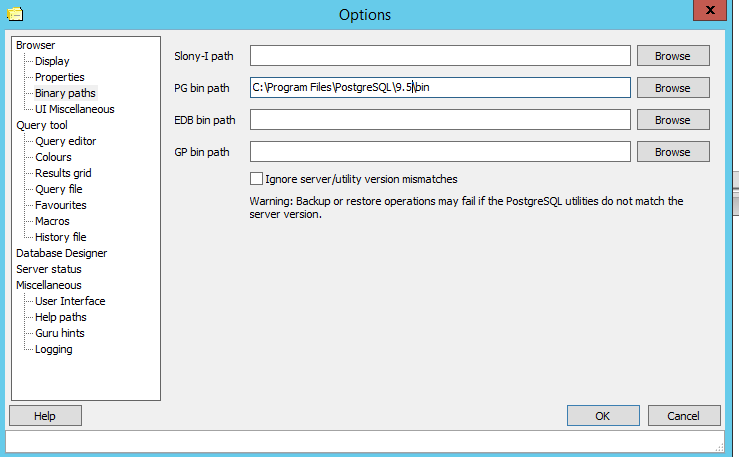The width and height of the screenshot is (739, 457).
Task: Select Colours under Query tool
Action: pyautogui.click(x=53, y=157)
